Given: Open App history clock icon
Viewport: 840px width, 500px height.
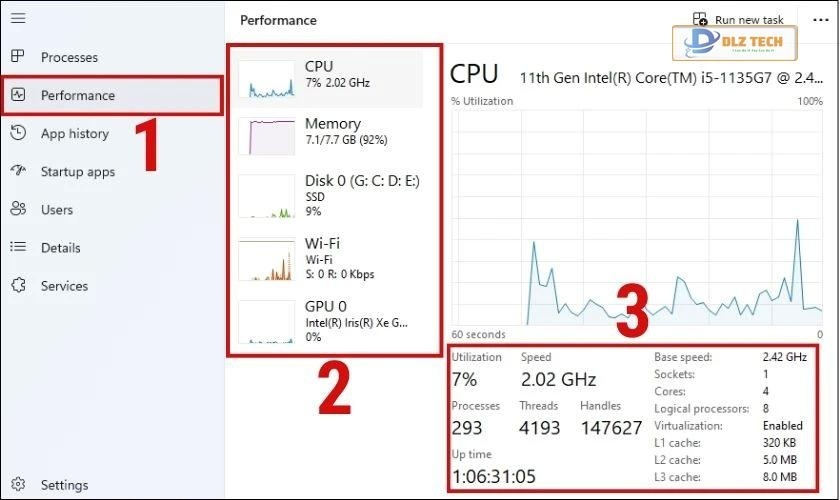Looking at the screenshot, I should [x=18, y=133].
